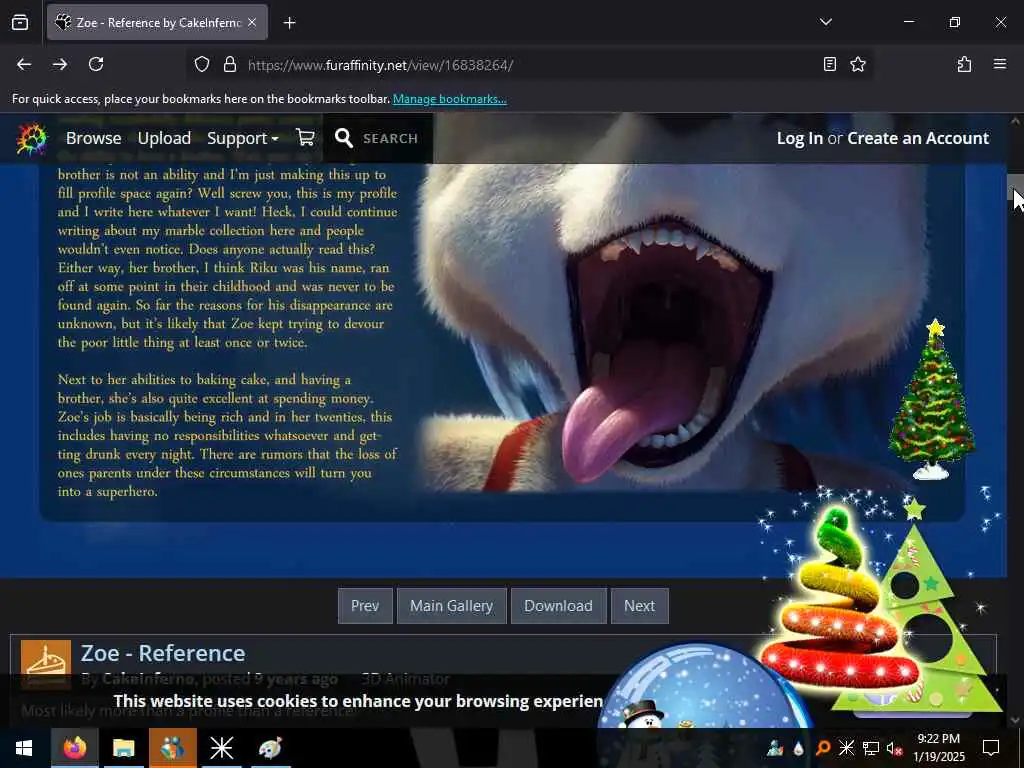Click Create an Account link

(918, 138)
